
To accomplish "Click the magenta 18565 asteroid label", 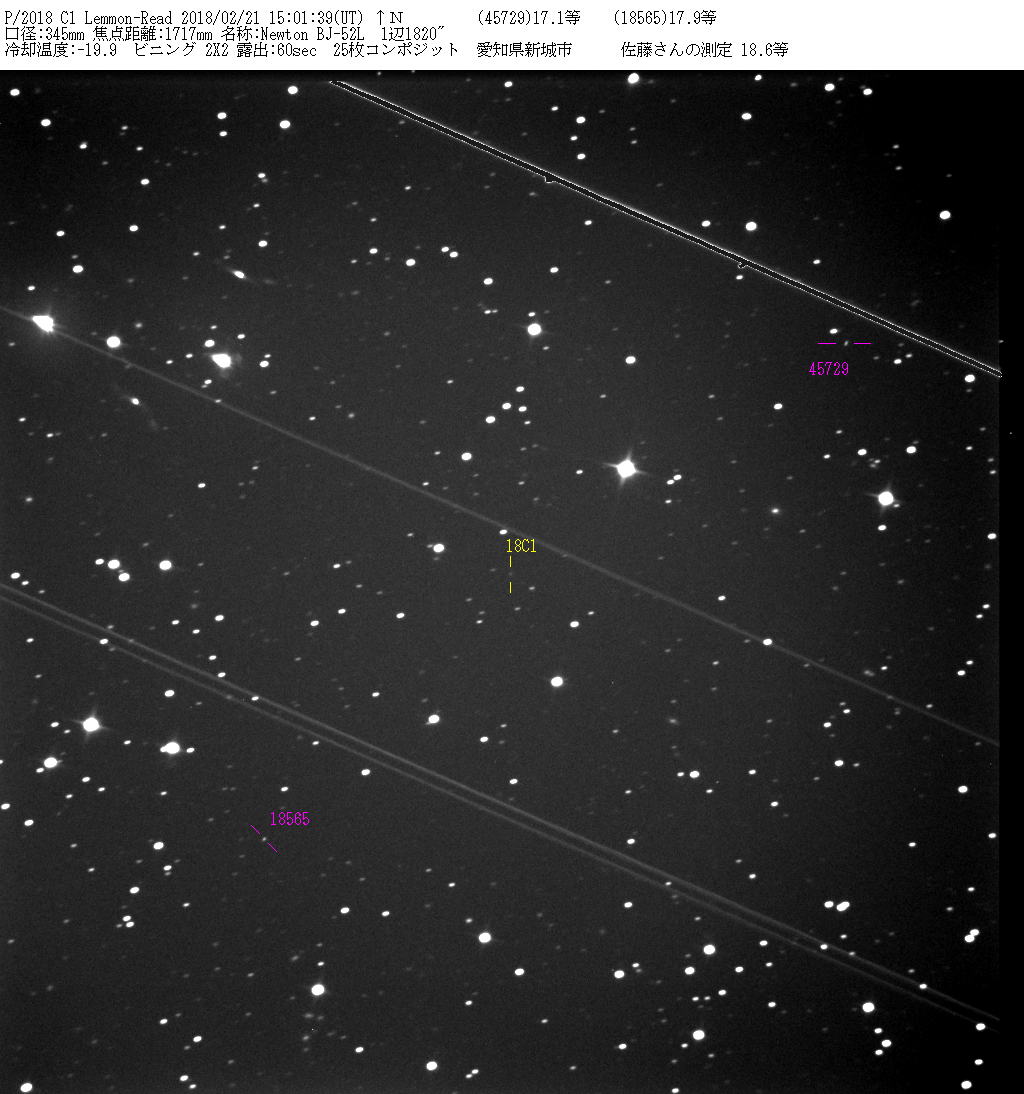I will 290,819.
